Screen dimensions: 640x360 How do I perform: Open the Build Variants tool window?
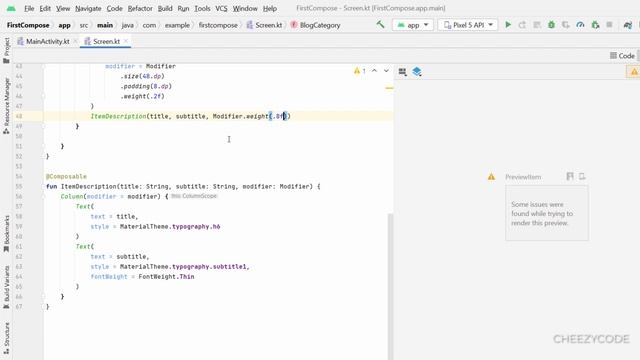tap(6, 287)
